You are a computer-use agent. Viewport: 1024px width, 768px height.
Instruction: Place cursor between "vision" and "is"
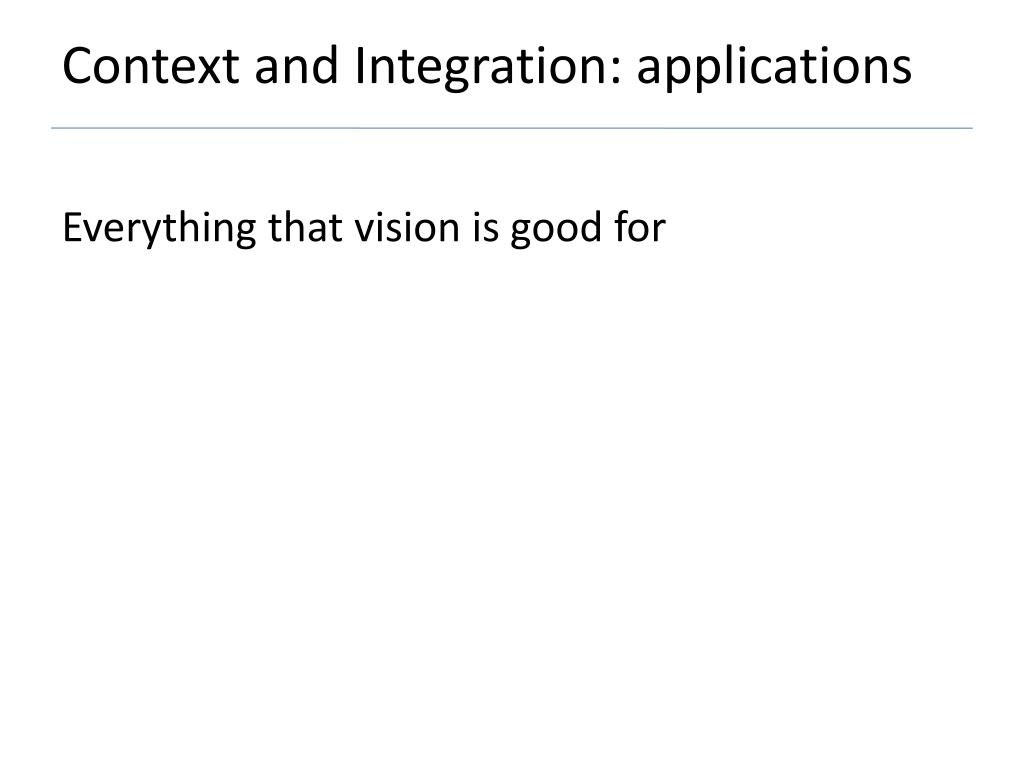tap(467, 227)
